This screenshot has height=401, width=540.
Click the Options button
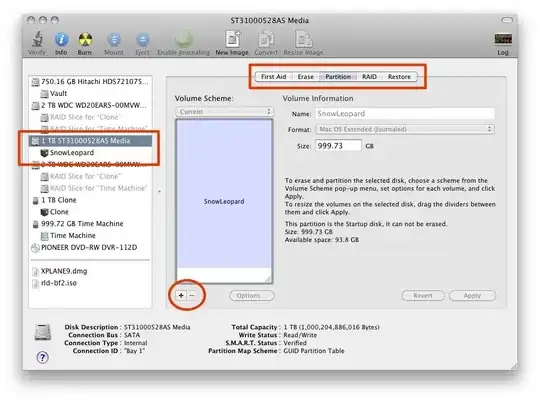click(x=252, y=296)
